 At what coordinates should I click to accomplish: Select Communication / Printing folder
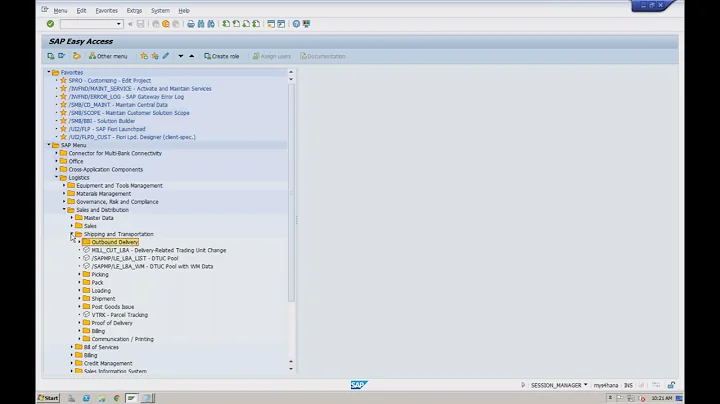[x=123, y=339]
